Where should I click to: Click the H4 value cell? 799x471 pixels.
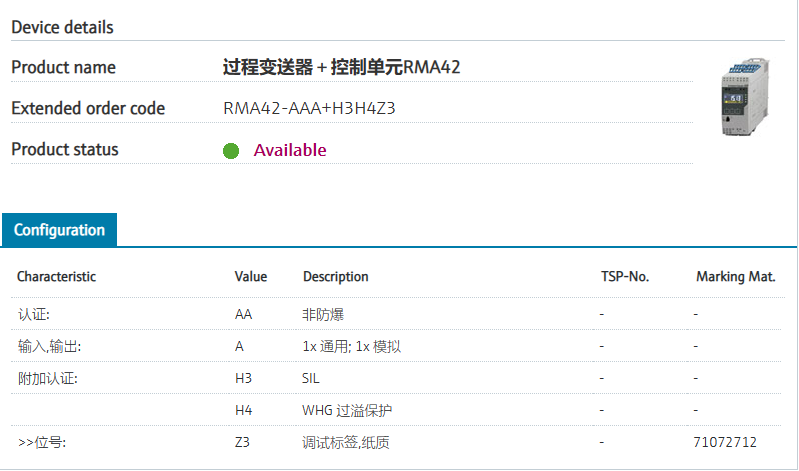(244, 410)
